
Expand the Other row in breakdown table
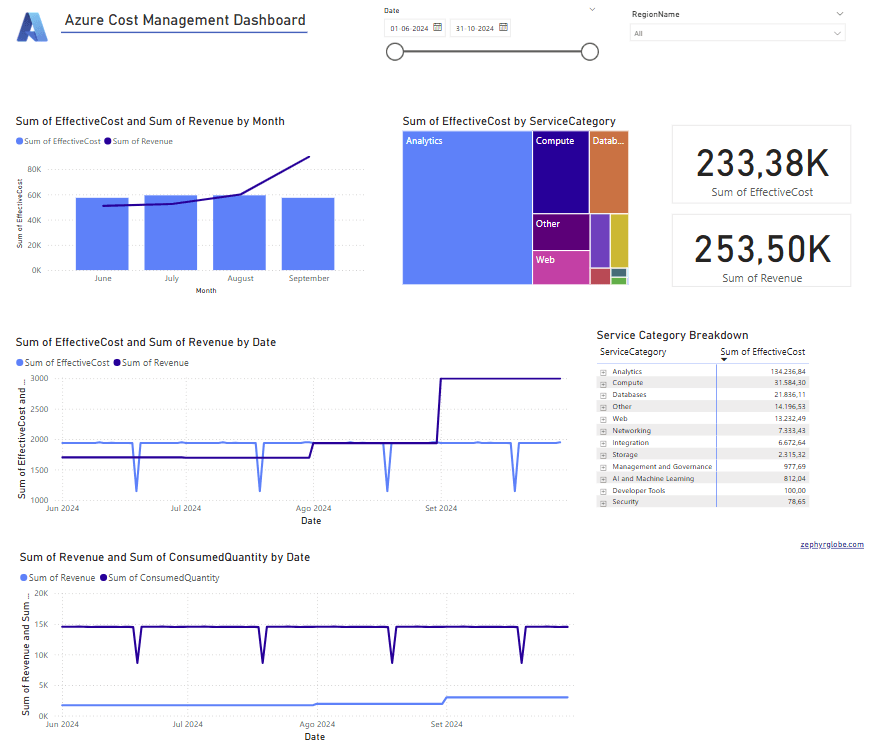click(x=603, y=408)
